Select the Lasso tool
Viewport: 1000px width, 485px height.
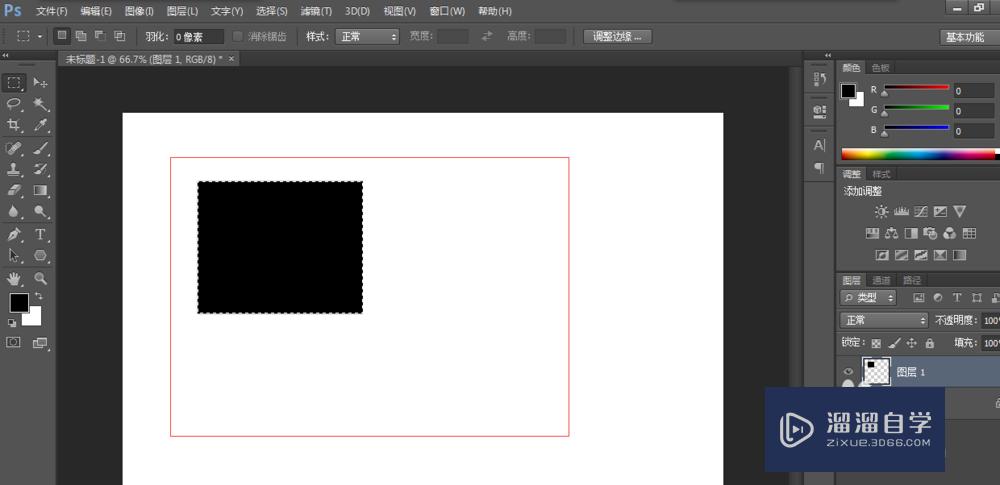coord(14,104)
